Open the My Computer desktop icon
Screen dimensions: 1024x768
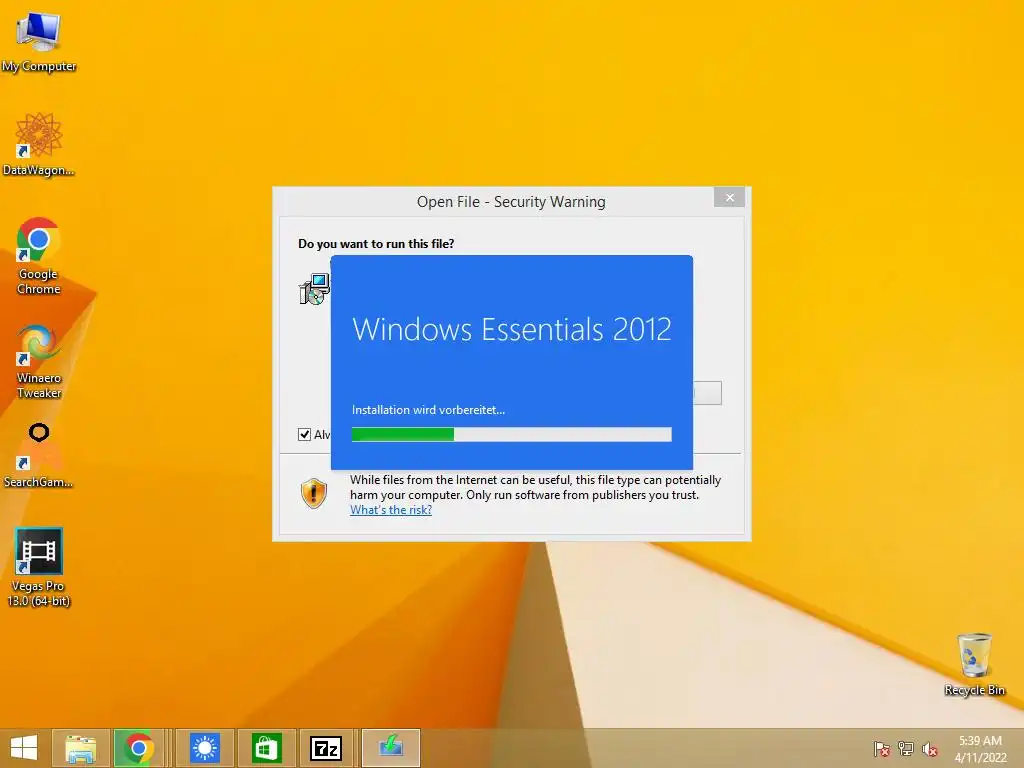(39, 40)
